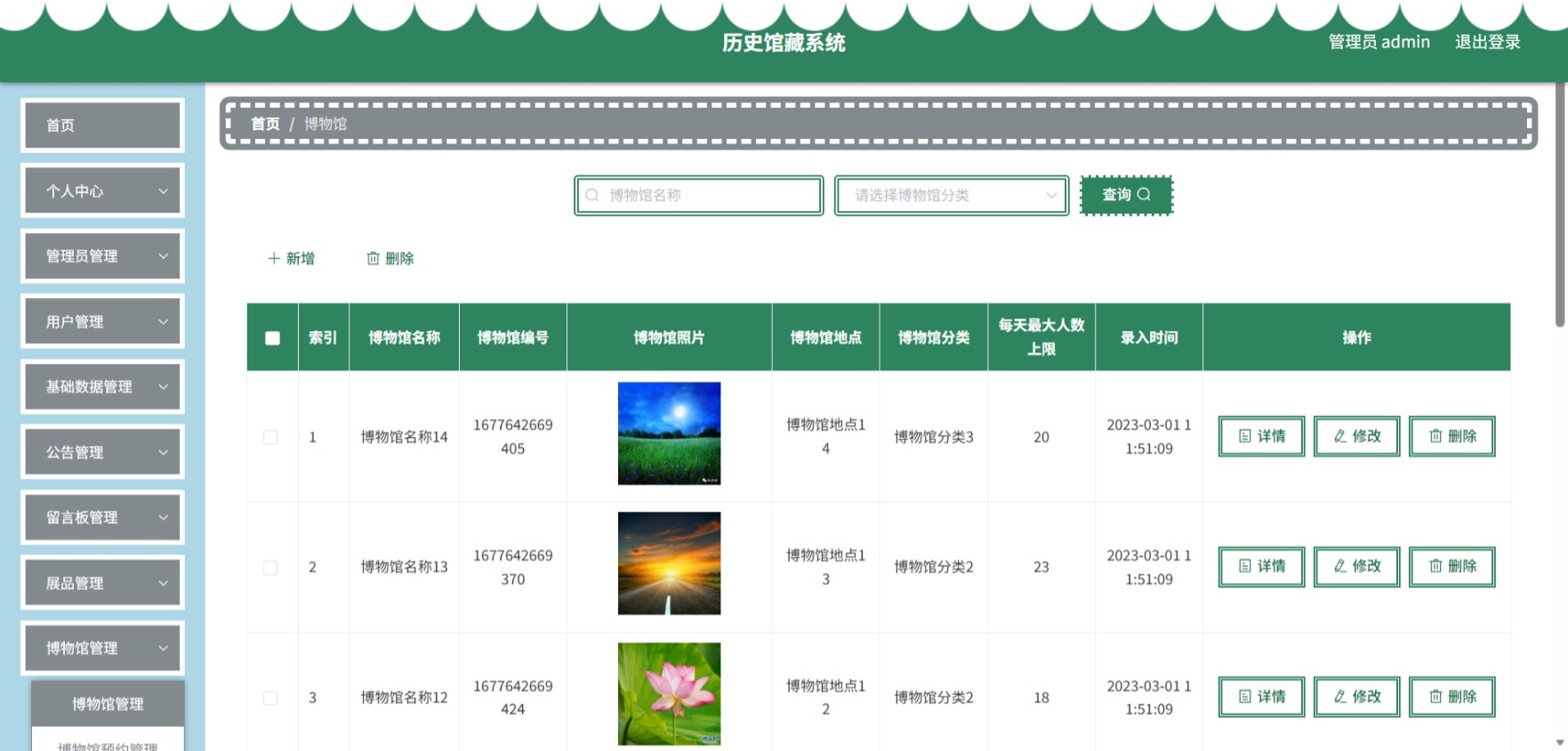Open the sunset road photo of 博物馆名称13
Screen dimensions: 1568x751
(670, 563)
